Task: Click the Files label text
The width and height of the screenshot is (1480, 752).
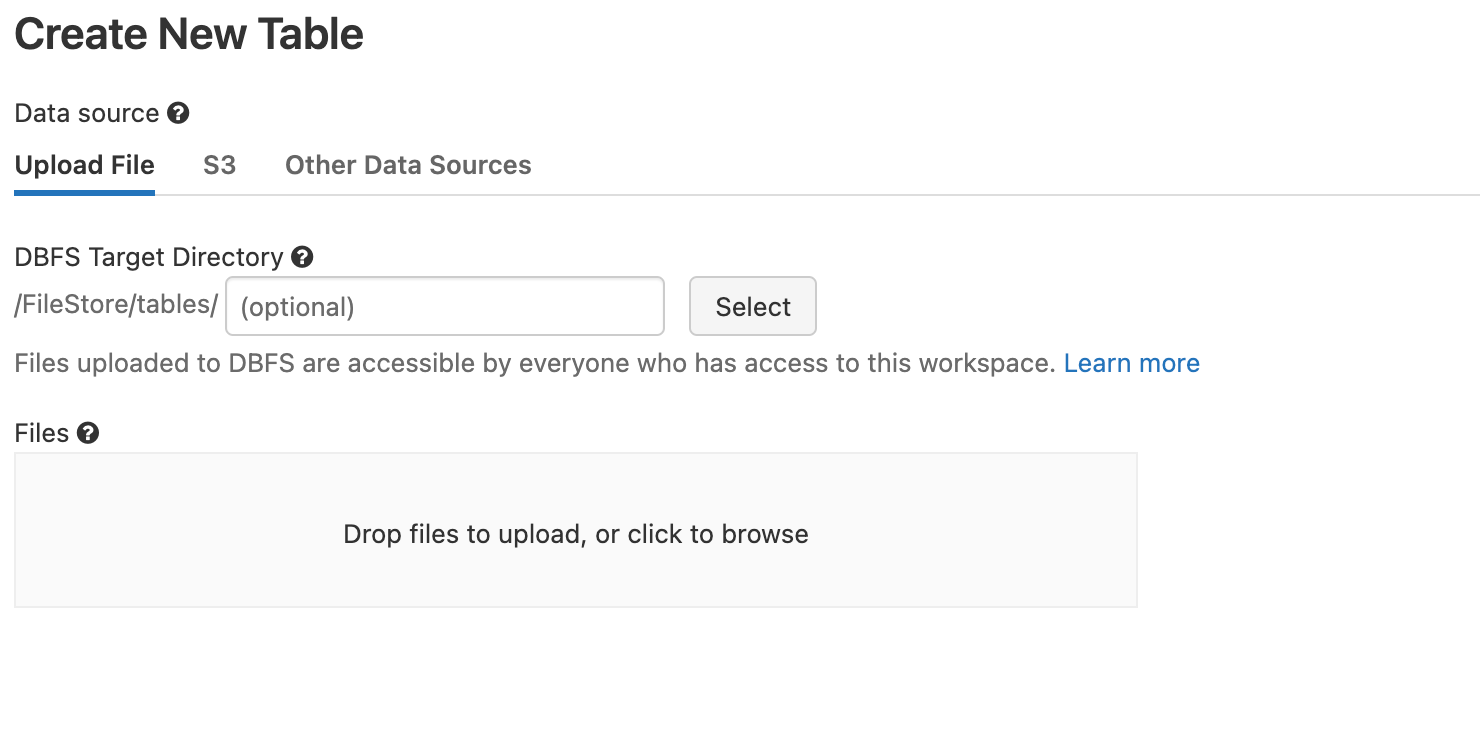Action: pyautogui.click(x=42, y=433)
